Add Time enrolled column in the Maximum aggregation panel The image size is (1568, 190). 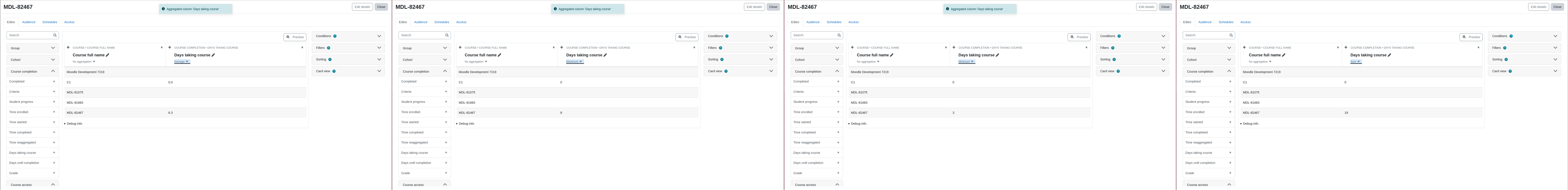click(x=446, y=112)
